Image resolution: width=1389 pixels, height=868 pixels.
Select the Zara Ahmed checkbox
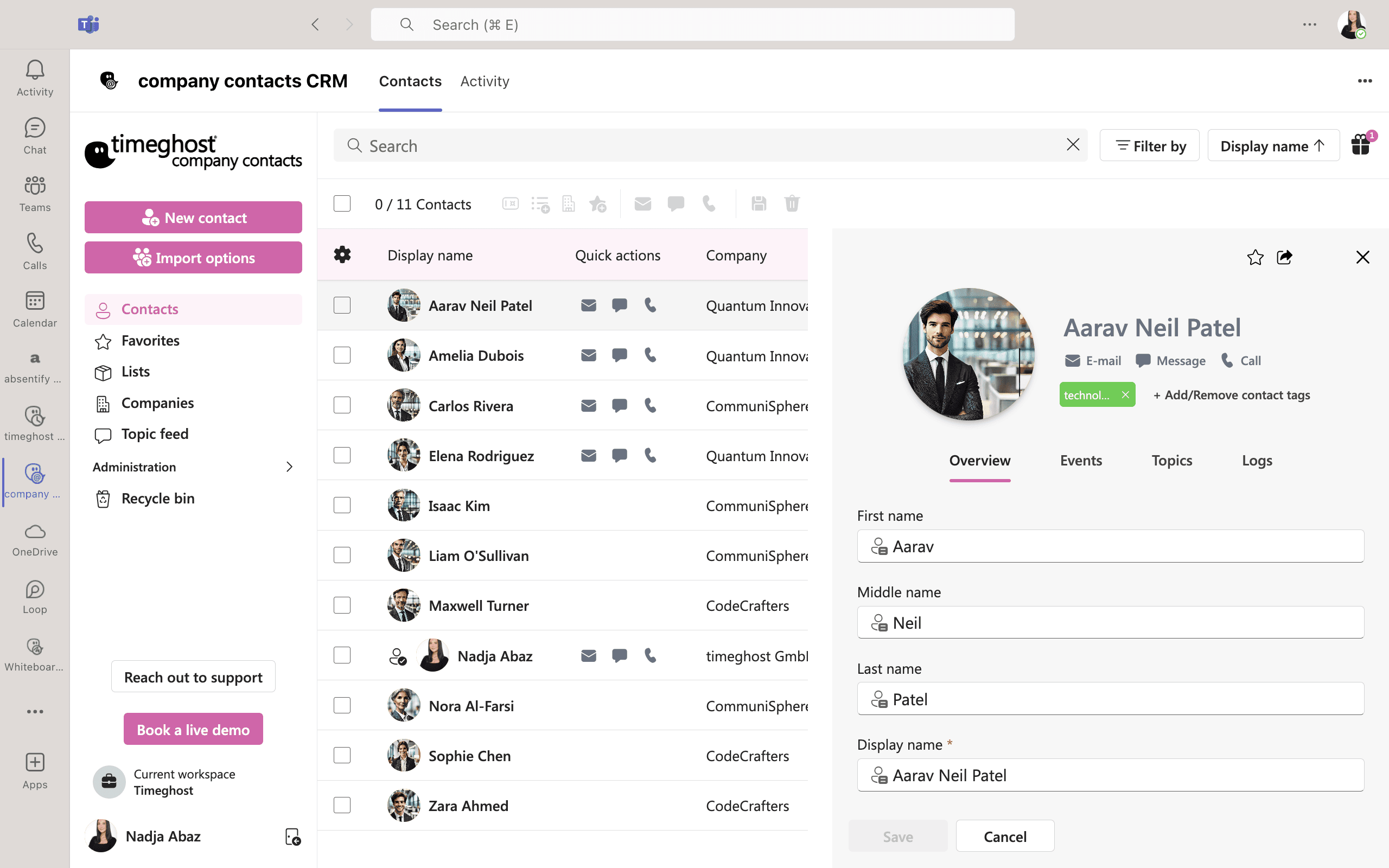pos(342,805)
